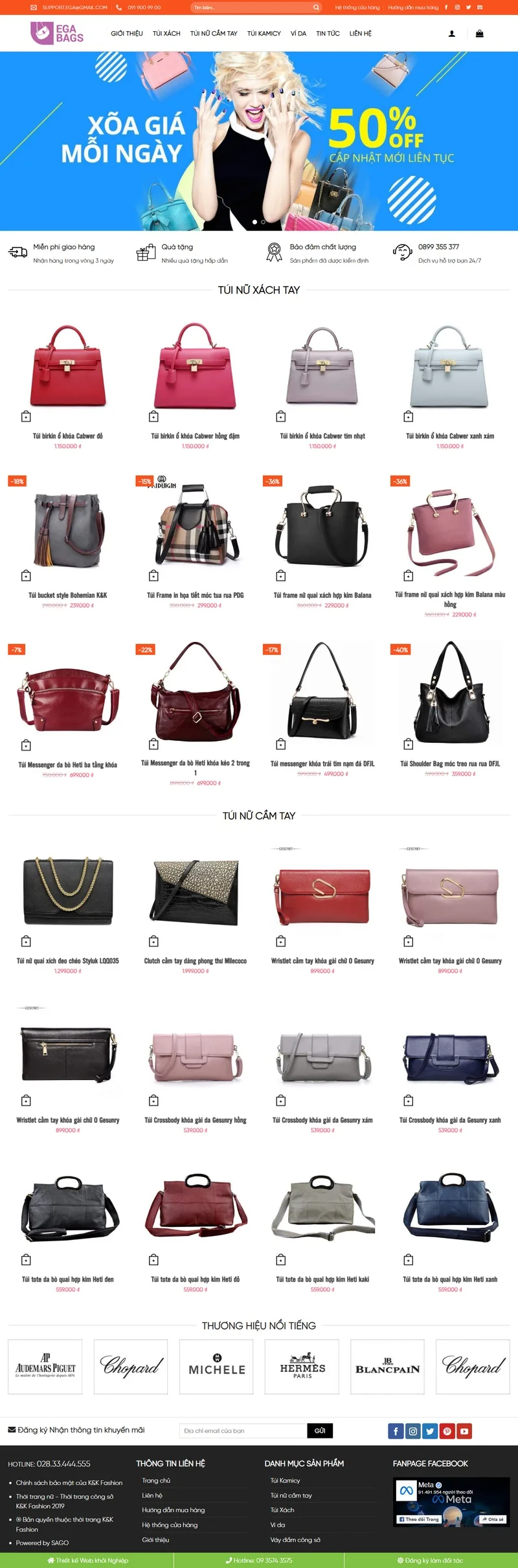Click the Instagram icon in top bar
Viewport: 518px width, 1568px height.
pos(457,8)
